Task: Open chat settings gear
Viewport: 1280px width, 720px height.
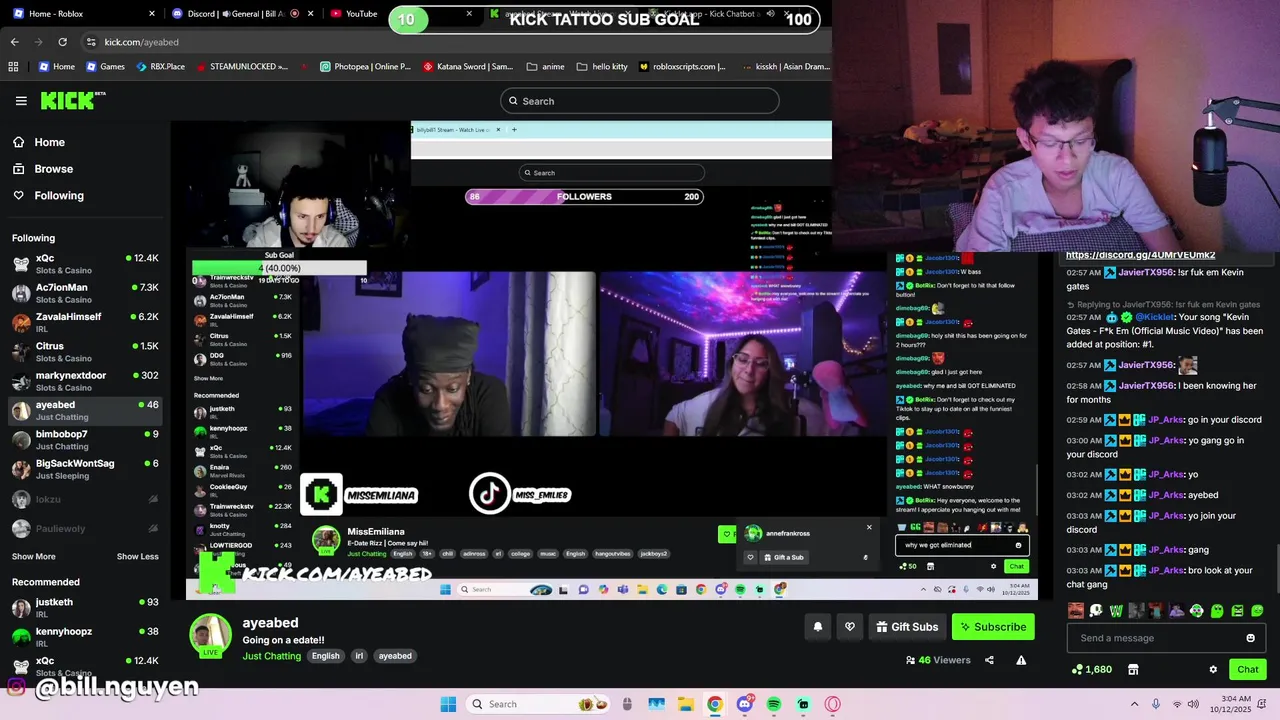Action: click(1213, 670)
